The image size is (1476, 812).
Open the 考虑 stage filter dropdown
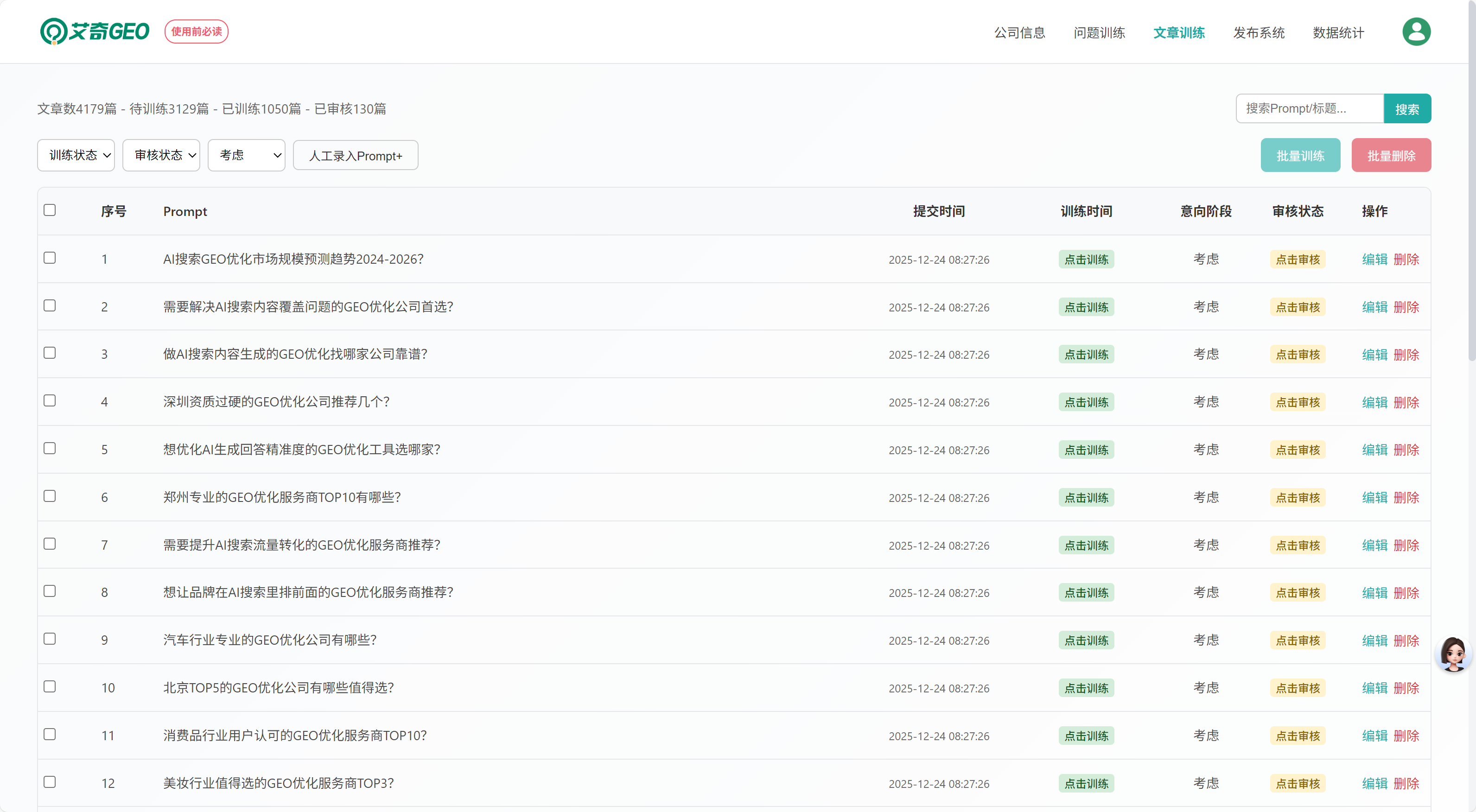[246, 155]
